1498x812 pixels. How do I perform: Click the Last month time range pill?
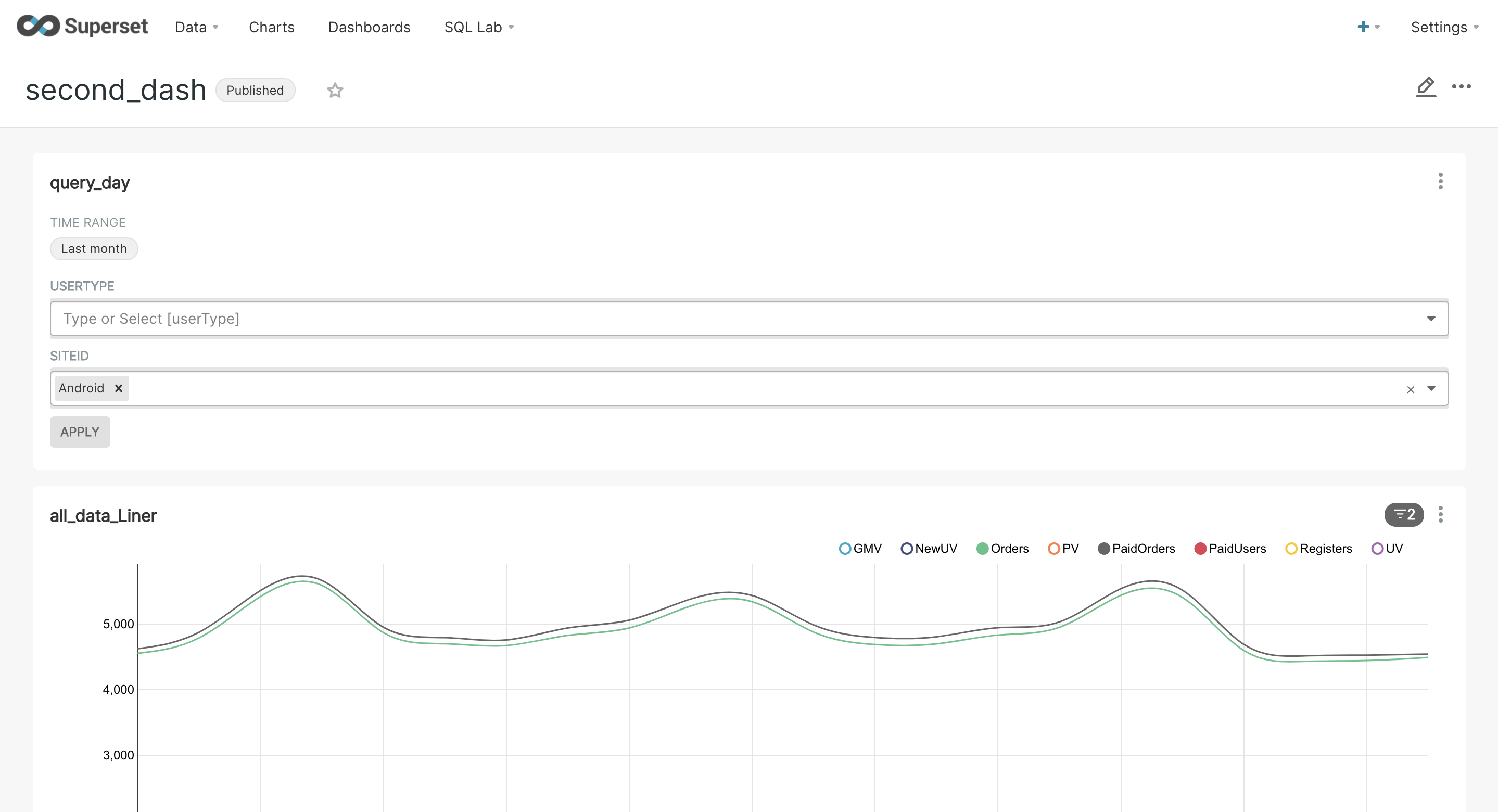[x=94, y=248]
